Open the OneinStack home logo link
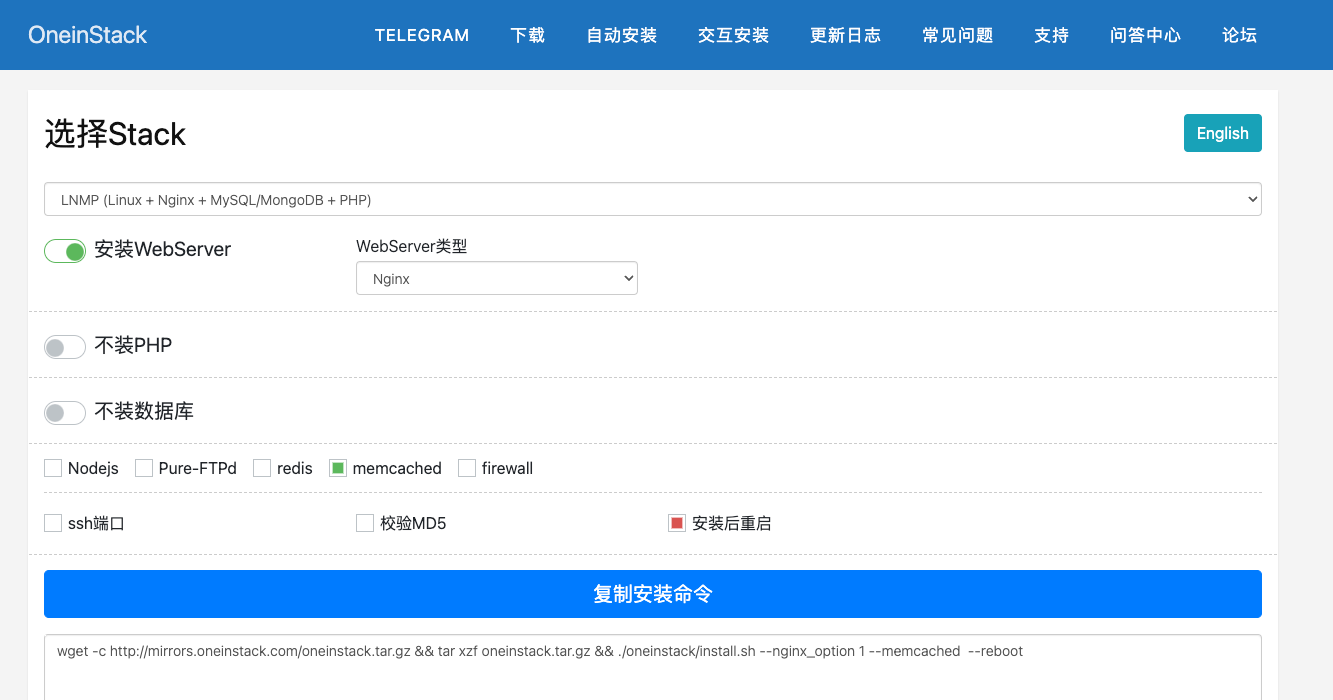The height and width of the screenshot is (700, 1333). [x=87, y=35]
